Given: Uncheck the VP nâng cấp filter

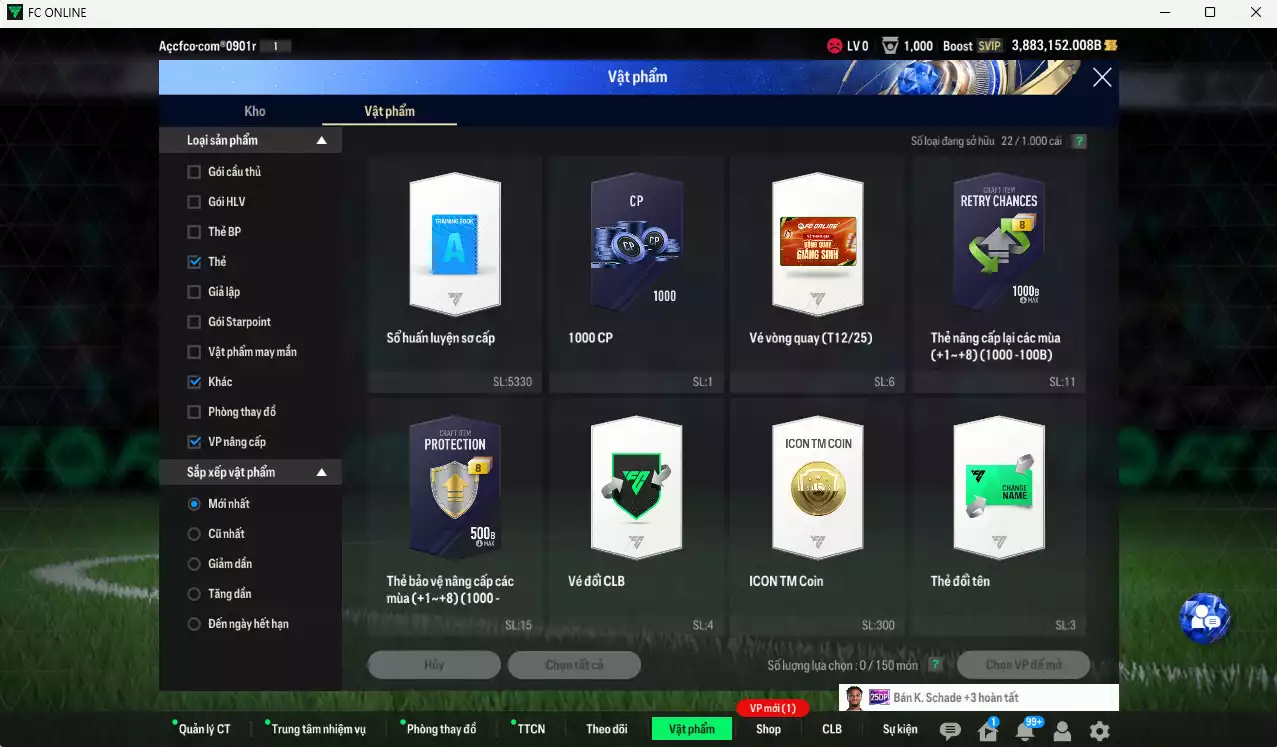Looking at the screenshot, I should click(x=194, y=442).
